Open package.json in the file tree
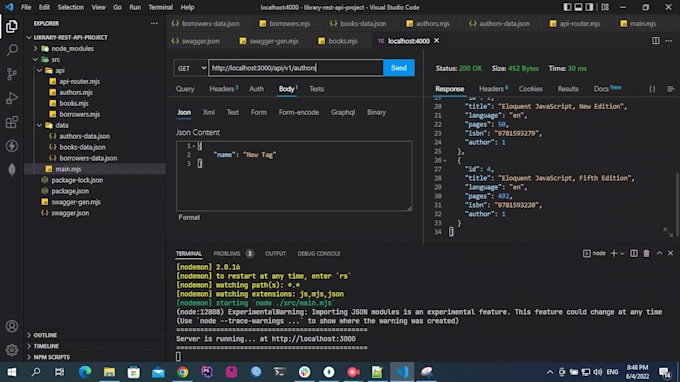Image resolution: width=680 pixels, height=382 pixels. coord(70,191)
